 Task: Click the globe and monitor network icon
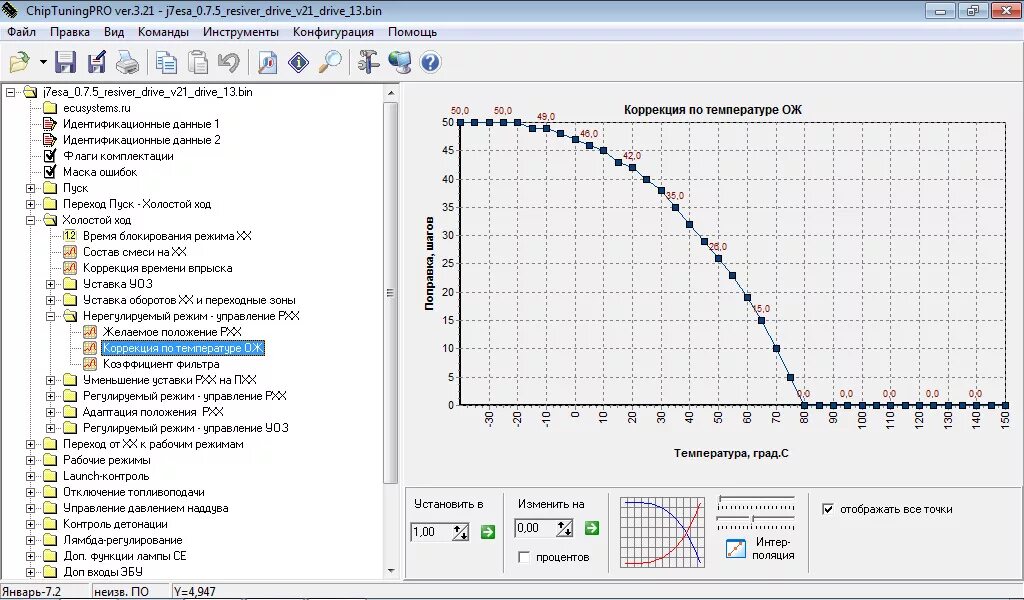tap(399, 63)
